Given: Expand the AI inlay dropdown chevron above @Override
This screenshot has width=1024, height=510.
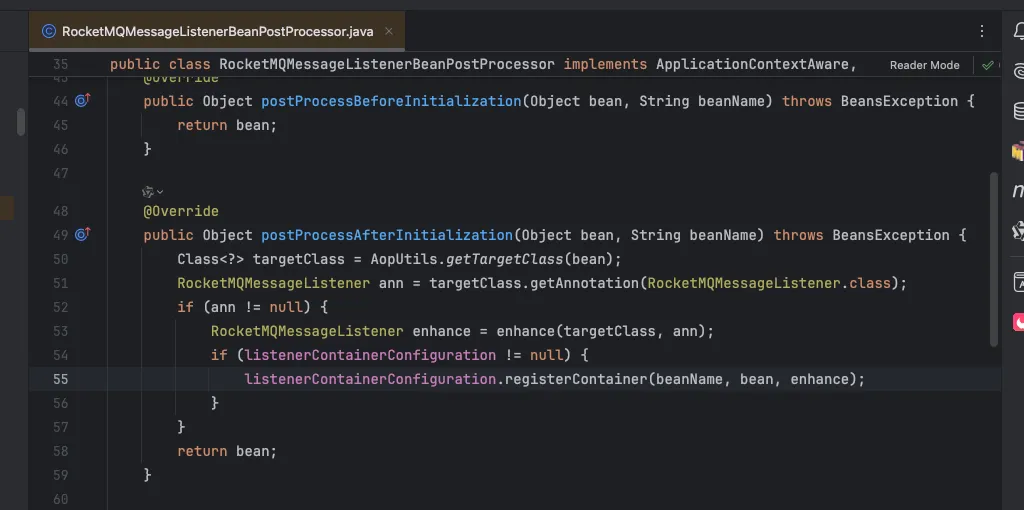Looking at the screenshot, I should (x=160, y=192).
